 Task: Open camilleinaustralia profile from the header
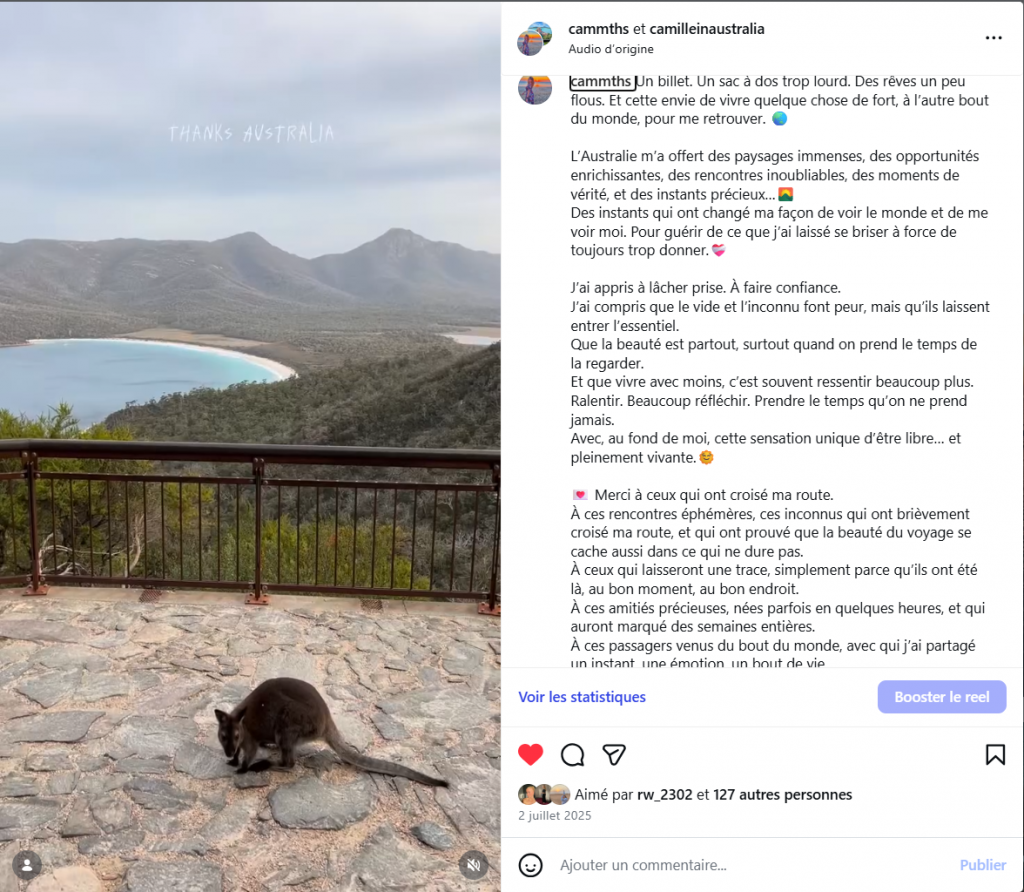707,29
